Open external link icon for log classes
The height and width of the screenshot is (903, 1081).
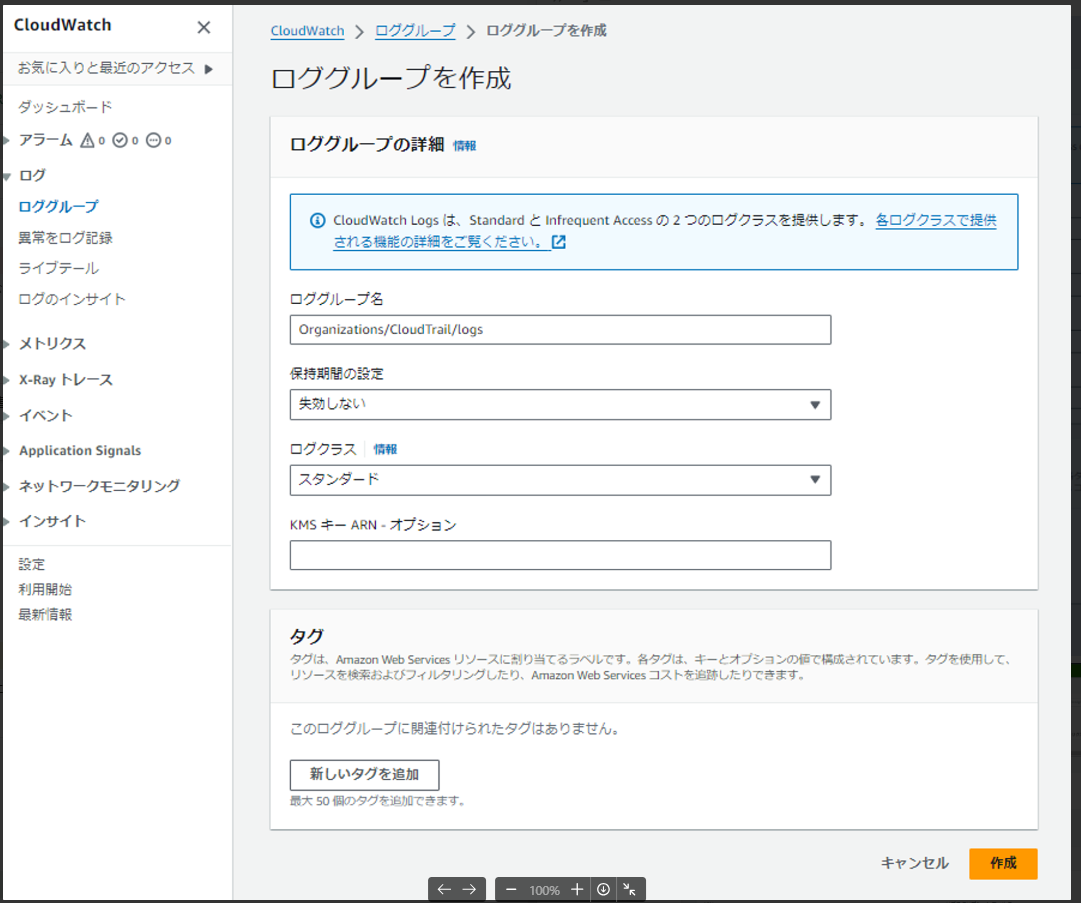tap(558, 242)
